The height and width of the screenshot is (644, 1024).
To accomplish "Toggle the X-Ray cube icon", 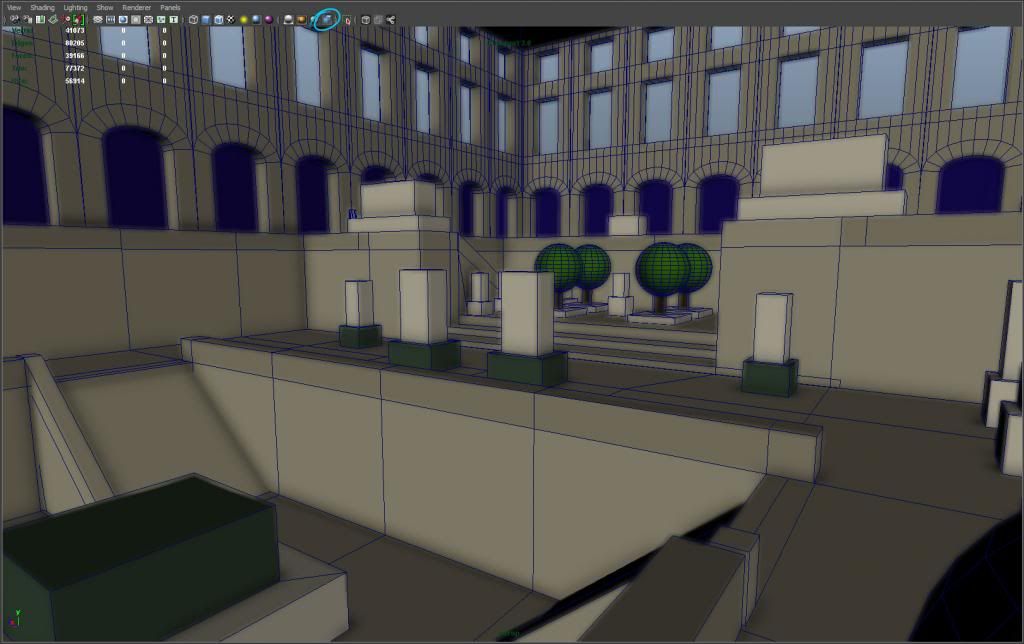I will point(366,20).
